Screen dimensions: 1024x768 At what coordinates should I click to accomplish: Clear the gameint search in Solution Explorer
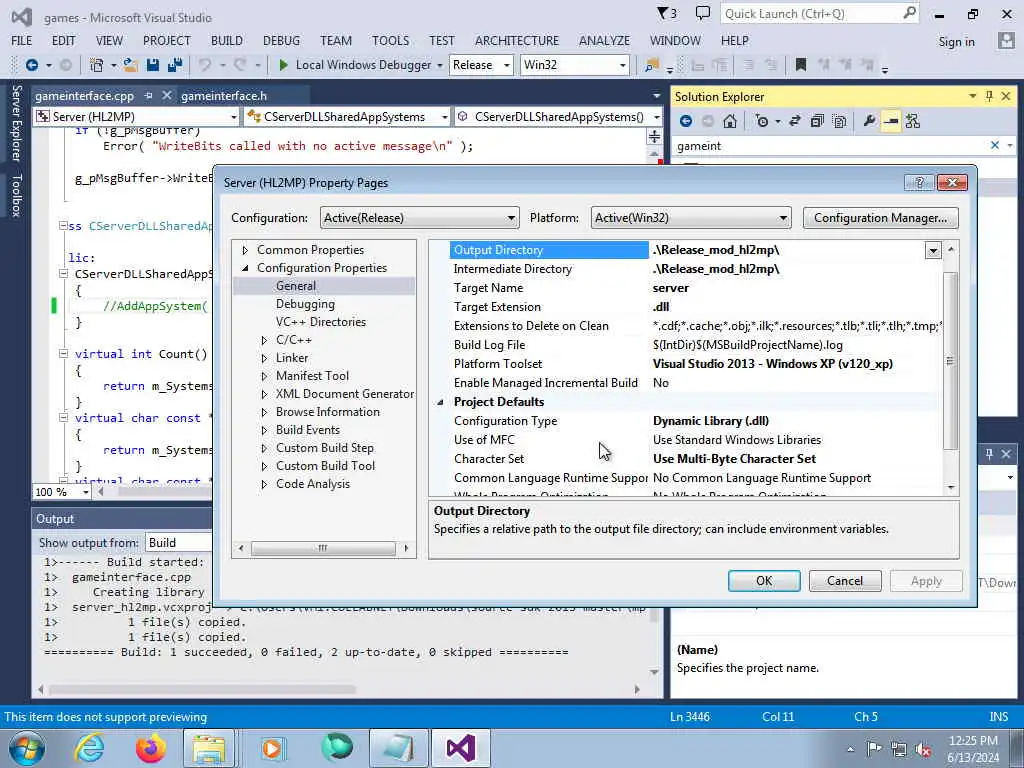point(995,145)
